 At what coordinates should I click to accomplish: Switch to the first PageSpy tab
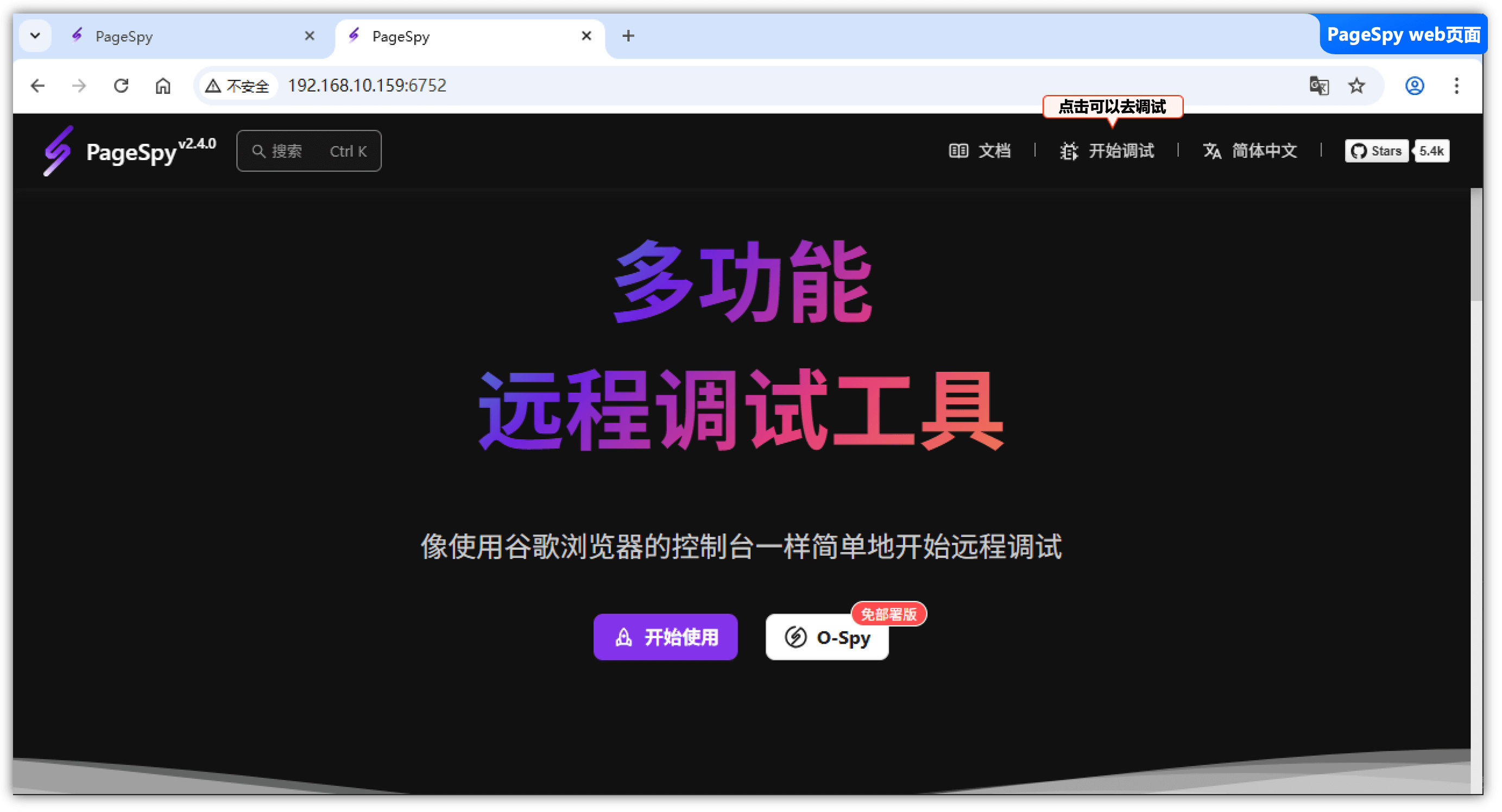(187, 36)
